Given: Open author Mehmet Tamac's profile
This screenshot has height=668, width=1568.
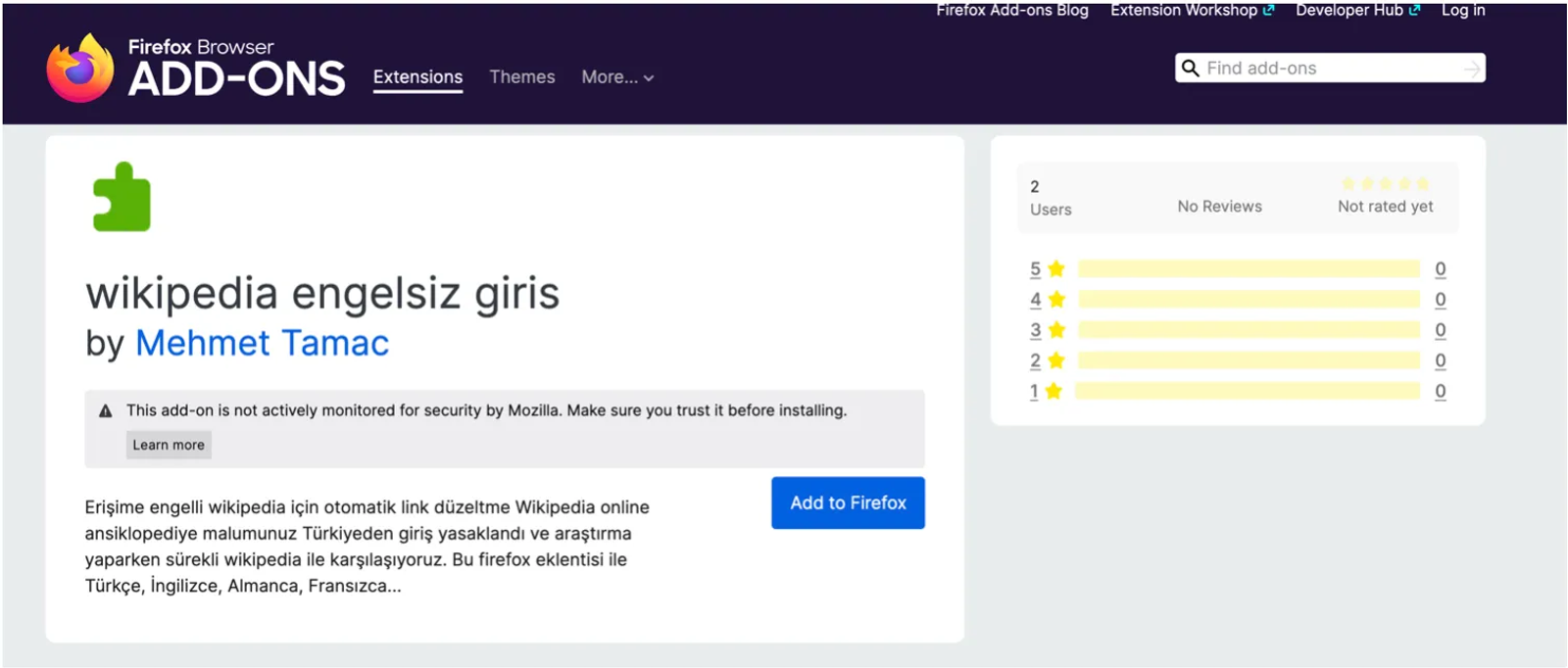Looking at the screenshot, I should (x=262, y=343).
